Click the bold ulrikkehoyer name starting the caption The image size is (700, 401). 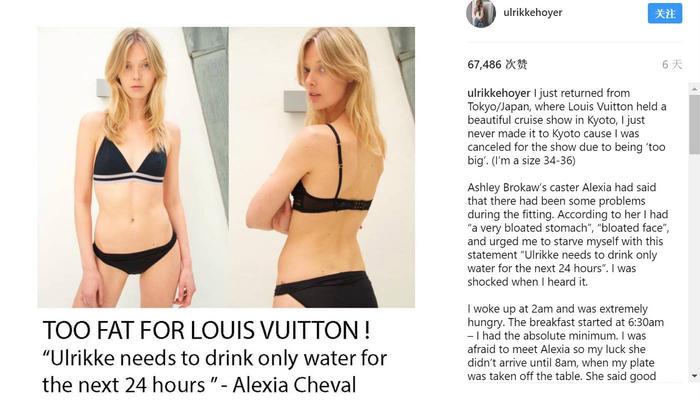click(x=499, y=93)
